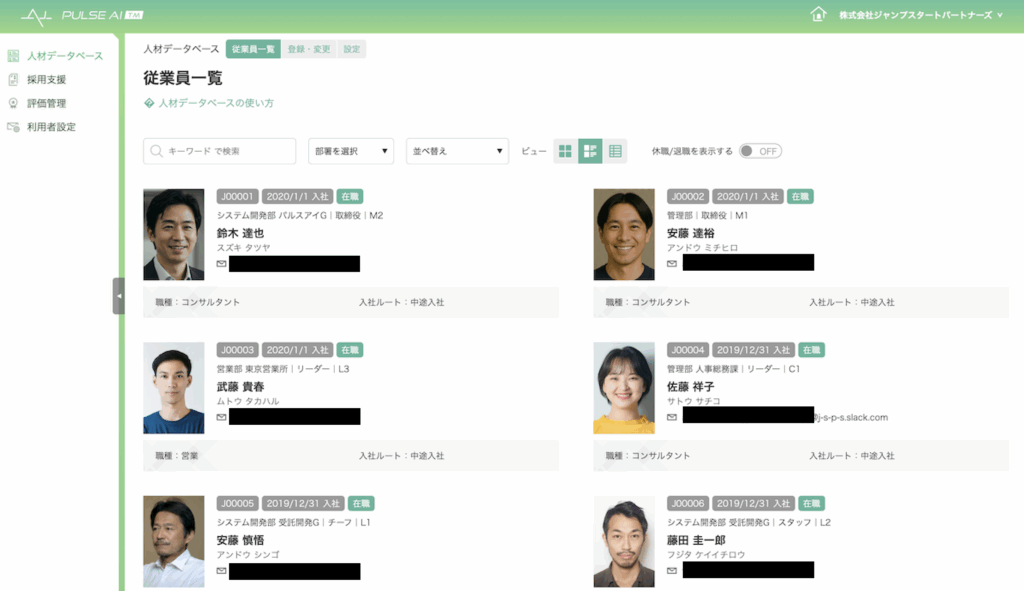Screen dimensions: 1024x591
Task: Open the 部署を選択 dropdown
Action: [x=351, y=151]
